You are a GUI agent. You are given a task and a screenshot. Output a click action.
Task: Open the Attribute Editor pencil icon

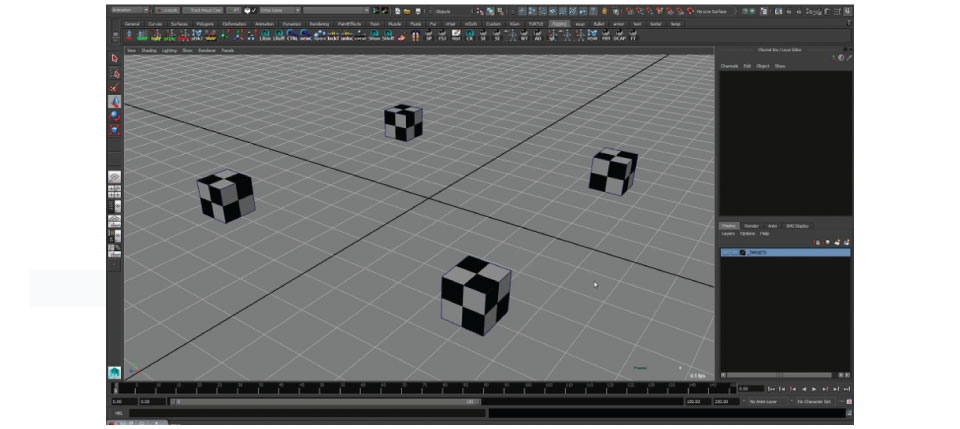(x=849, y=58)
